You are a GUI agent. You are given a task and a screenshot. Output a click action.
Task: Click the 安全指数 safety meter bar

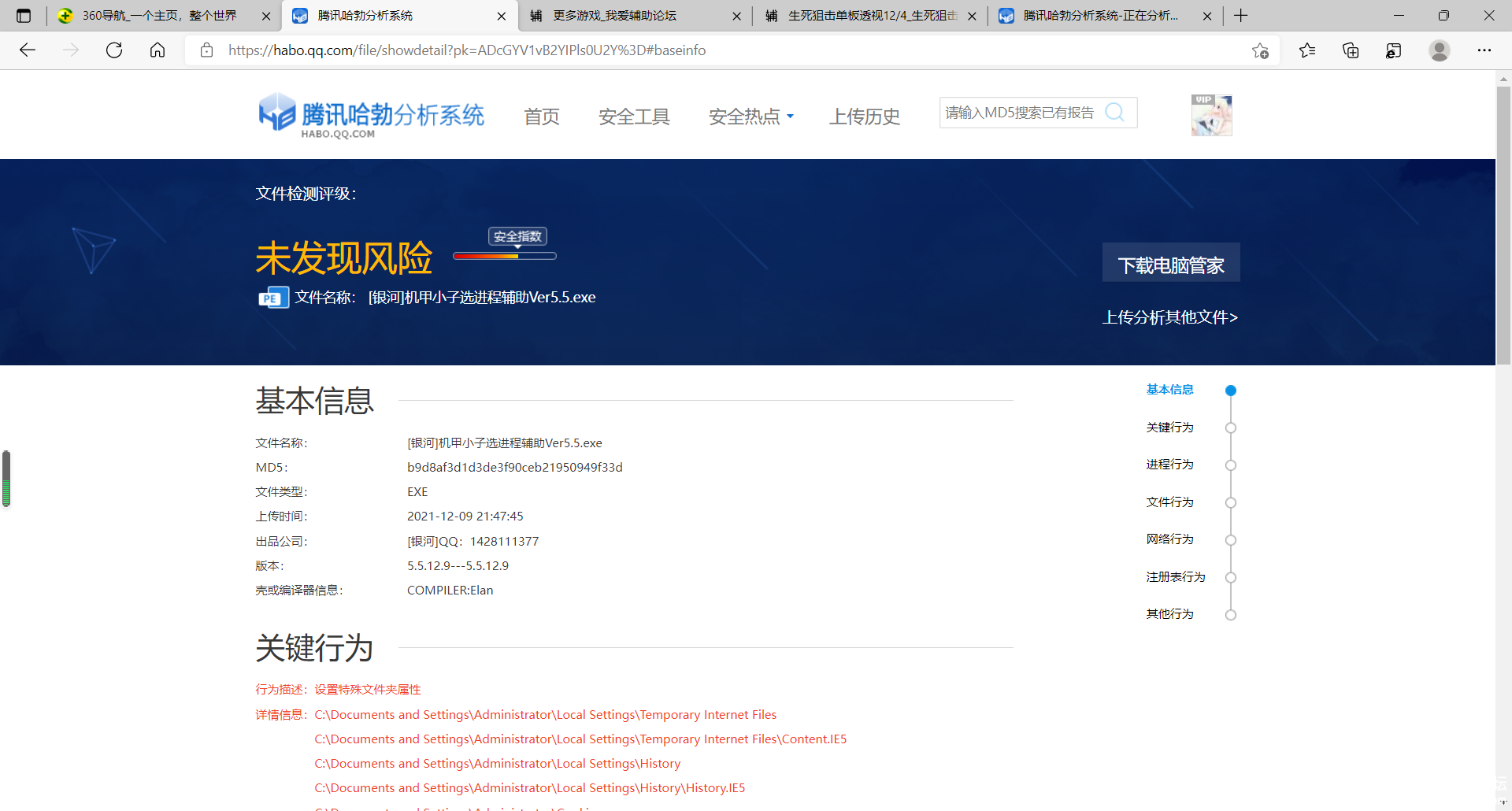pos(505,256)
